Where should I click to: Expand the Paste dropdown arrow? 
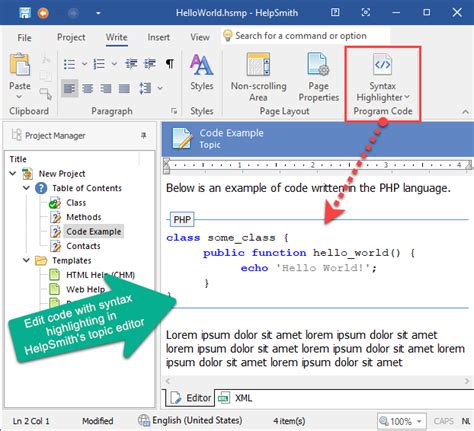[x=19, y=97]
